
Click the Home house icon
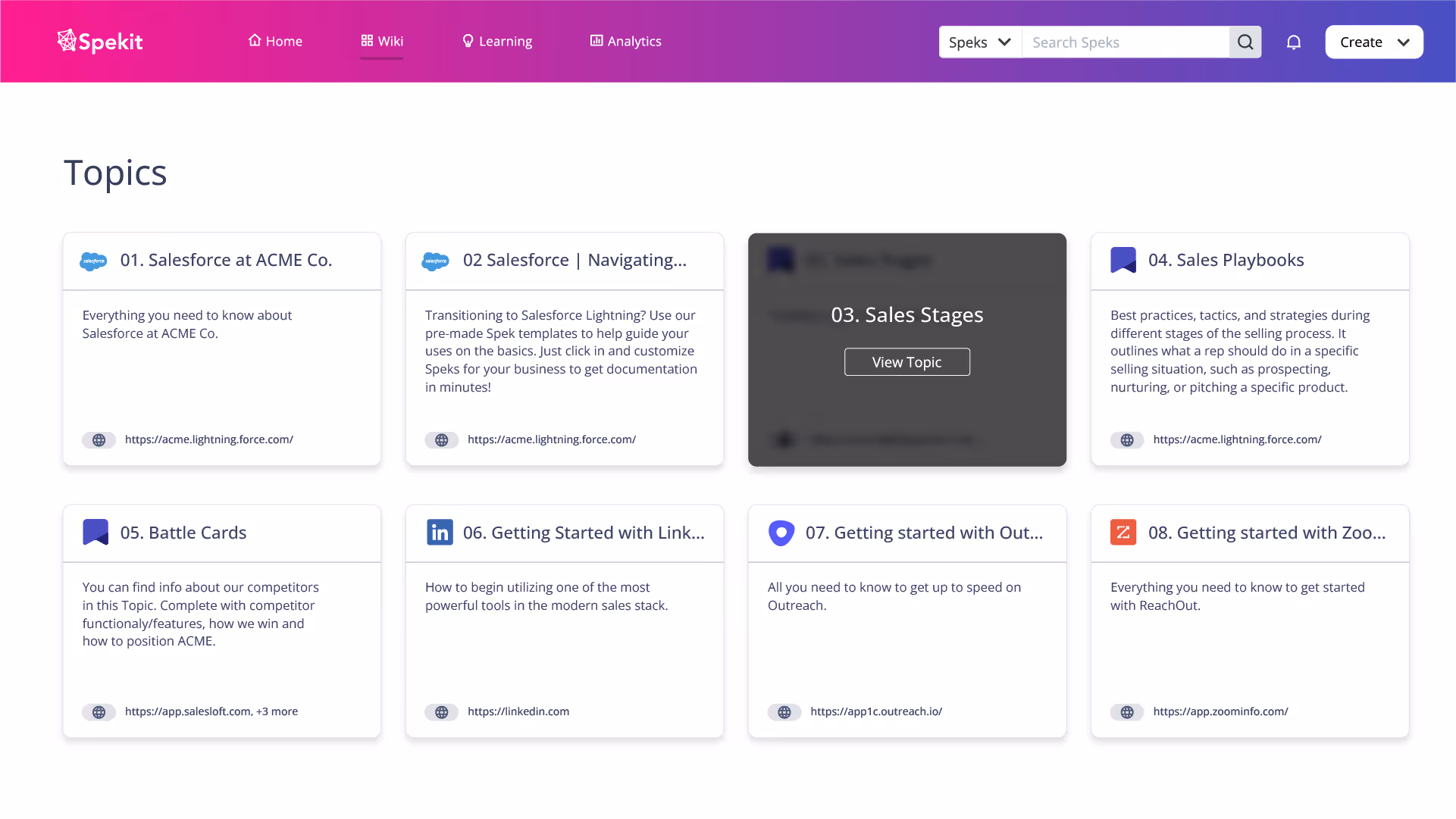[255, 40]
